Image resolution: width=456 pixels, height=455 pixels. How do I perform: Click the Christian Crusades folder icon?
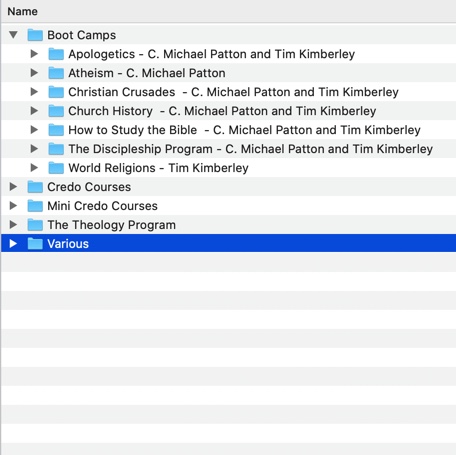56,92
